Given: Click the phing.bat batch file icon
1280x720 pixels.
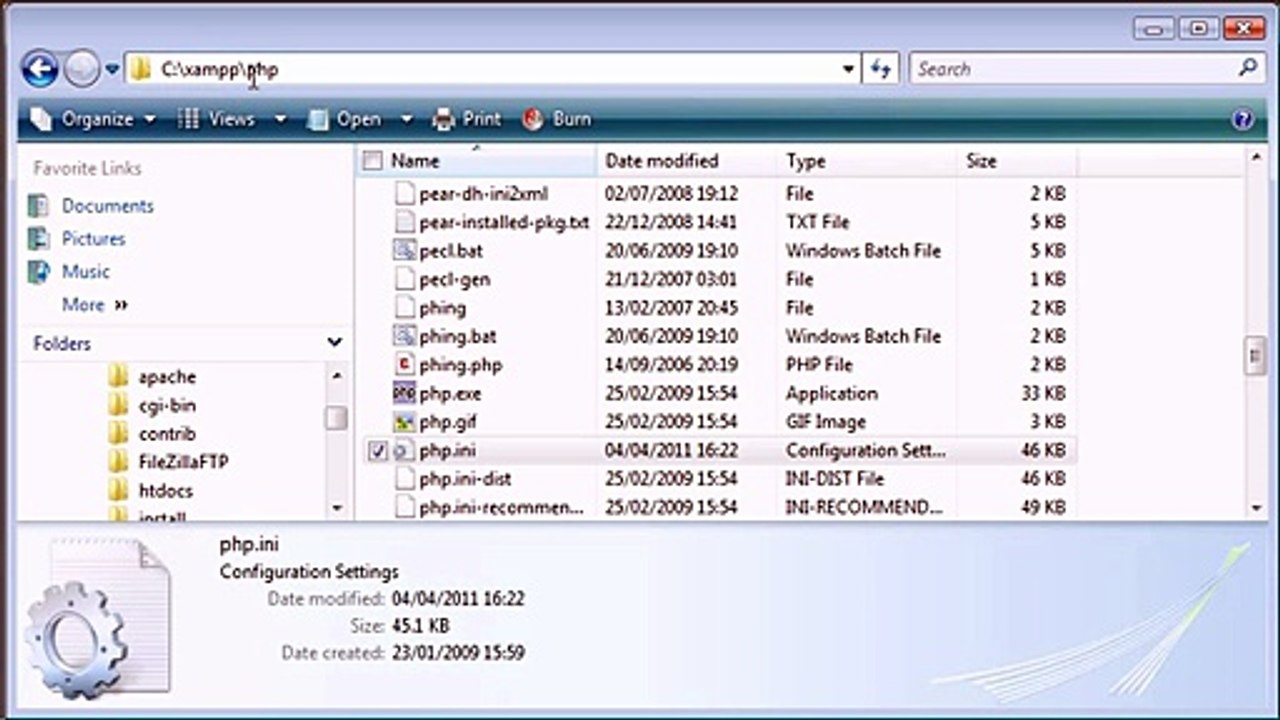Looking at the screenshot, I should click(404, 336).
